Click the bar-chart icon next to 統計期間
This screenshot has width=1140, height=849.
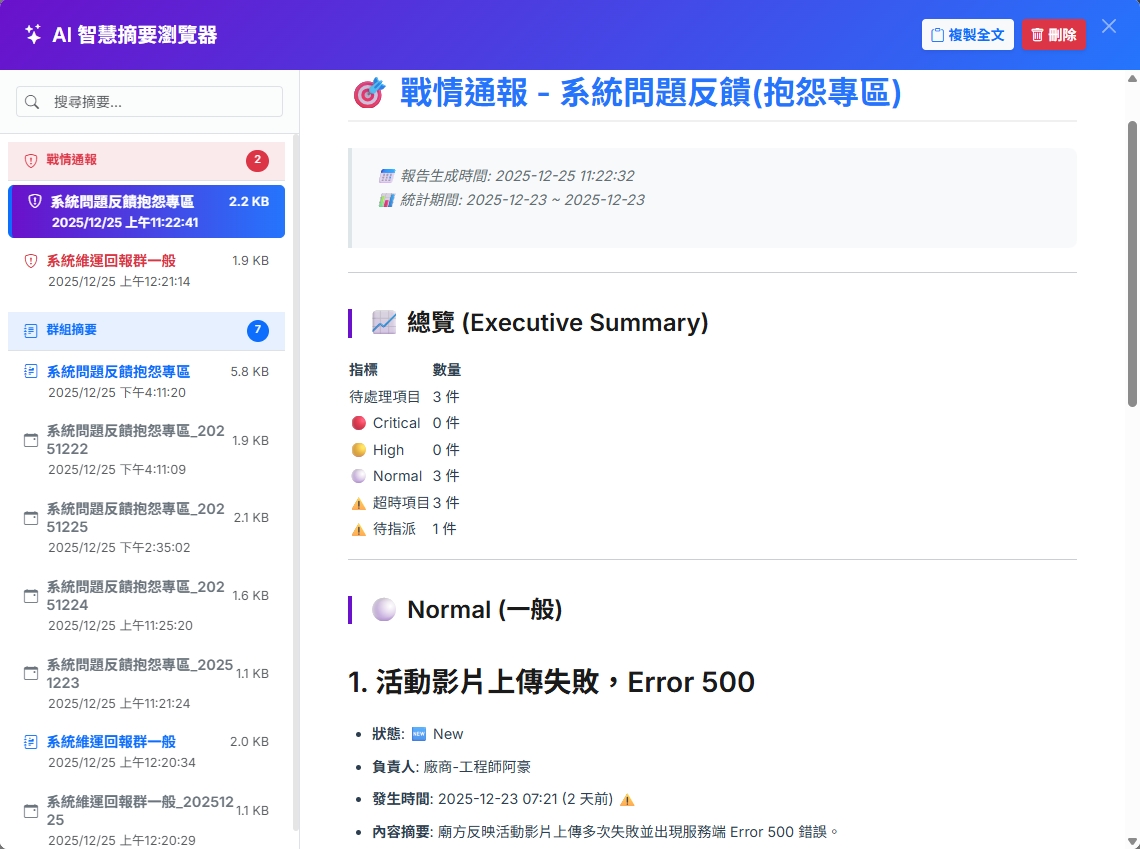click(x=385, y=200)
